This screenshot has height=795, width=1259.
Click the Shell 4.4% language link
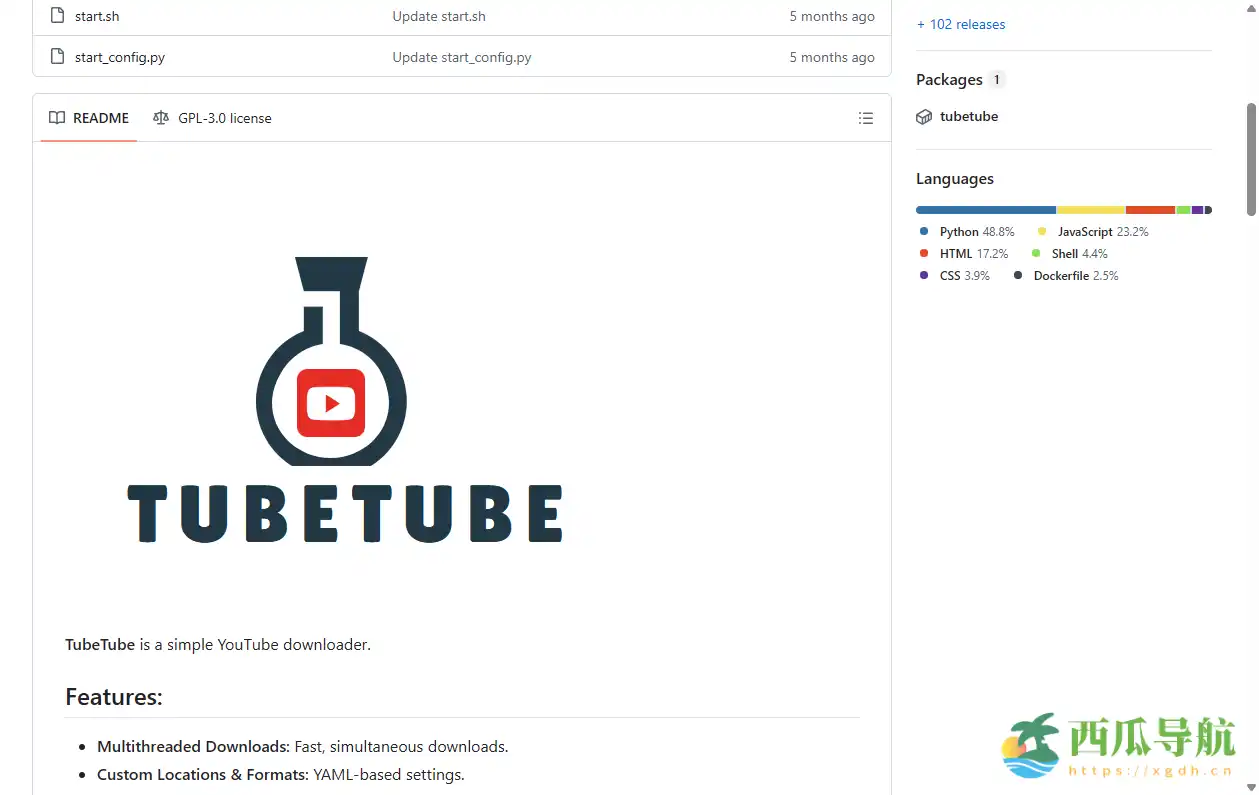[x=1079, y=253]
